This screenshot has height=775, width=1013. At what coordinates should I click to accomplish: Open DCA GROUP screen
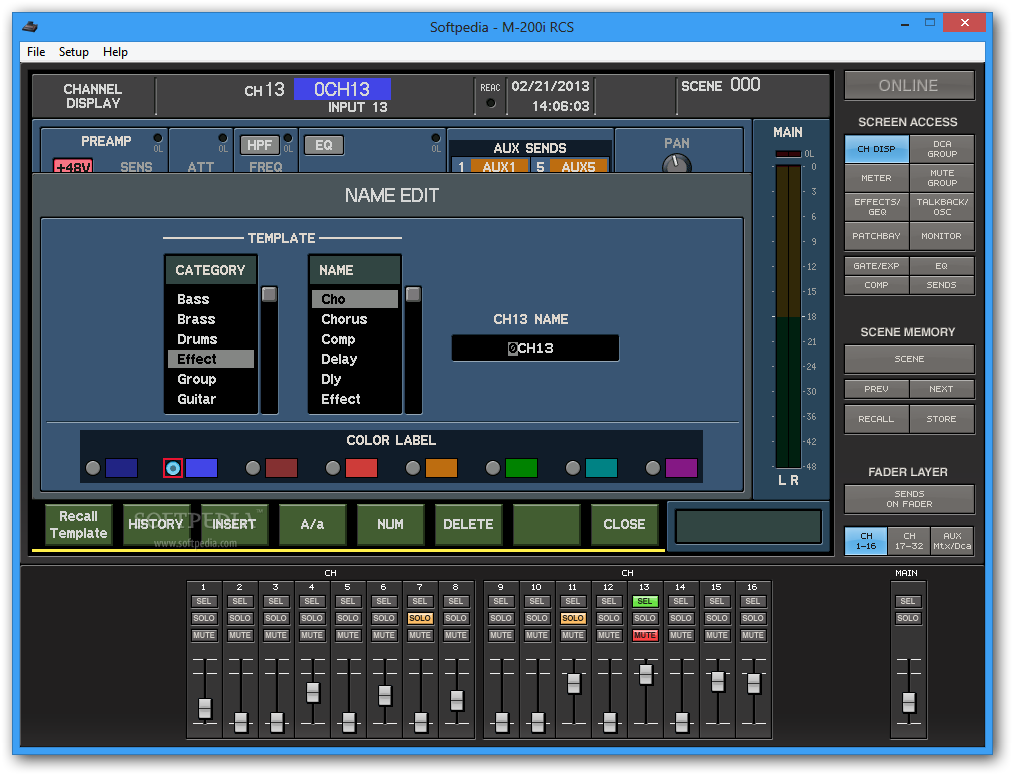coord(942,149)
